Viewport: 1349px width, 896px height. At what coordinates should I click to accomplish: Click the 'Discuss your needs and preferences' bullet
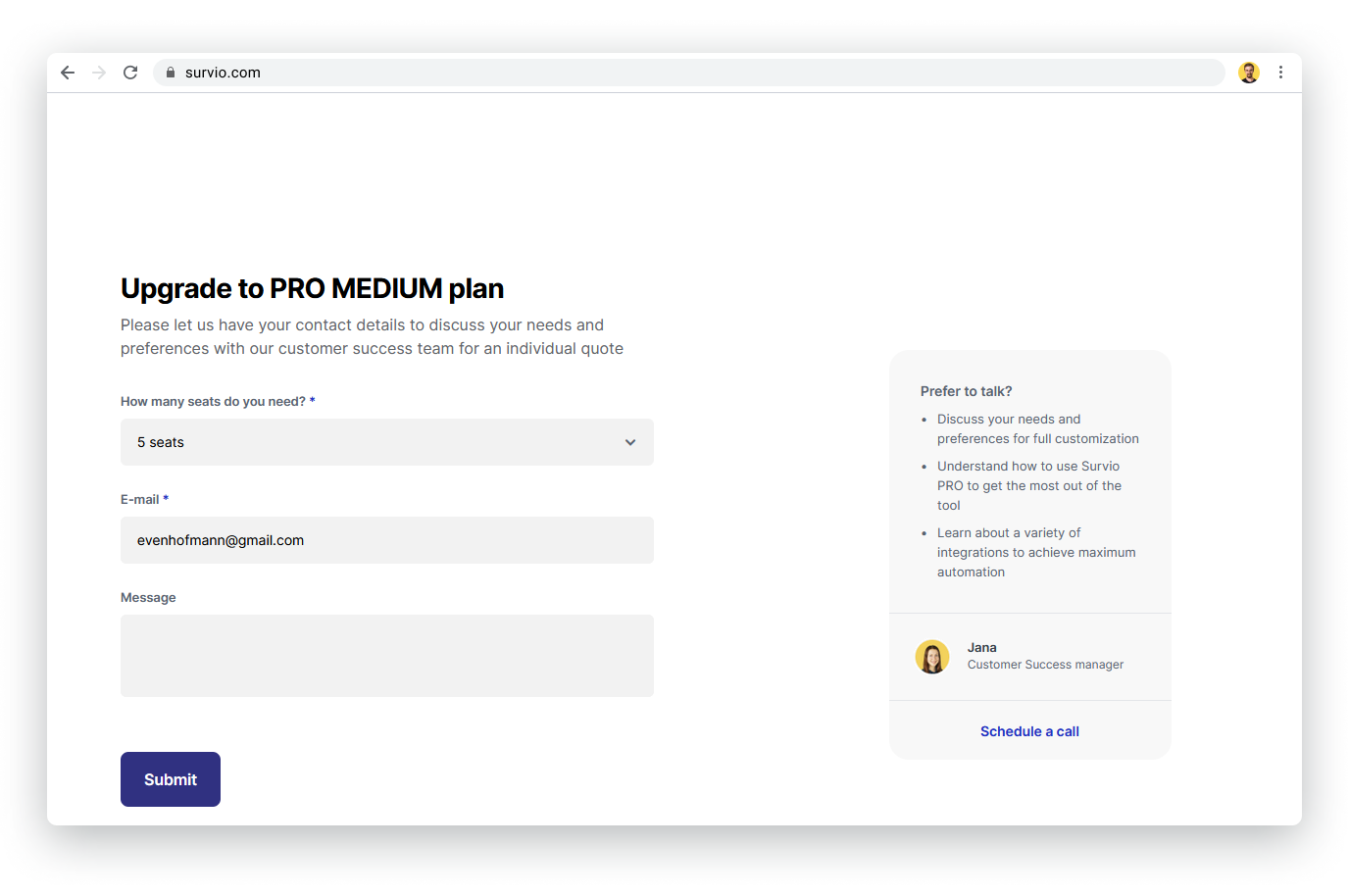coord(1037,428)
